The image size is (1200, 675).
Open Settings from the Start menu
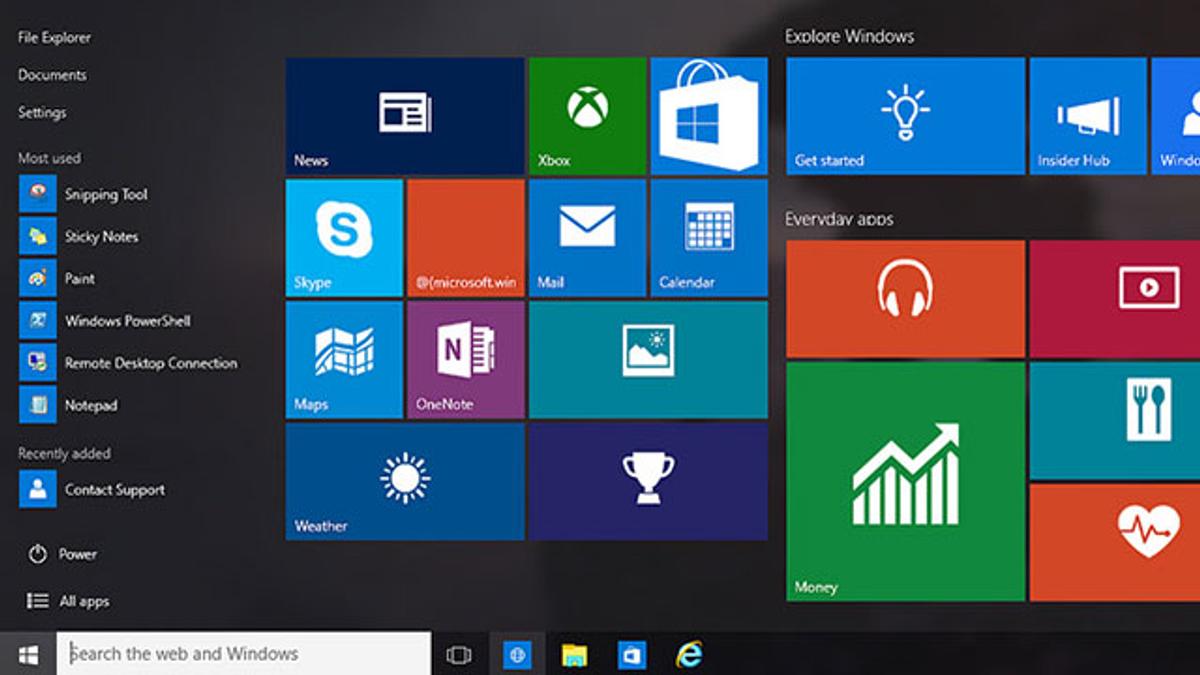[x=42, y=113]
